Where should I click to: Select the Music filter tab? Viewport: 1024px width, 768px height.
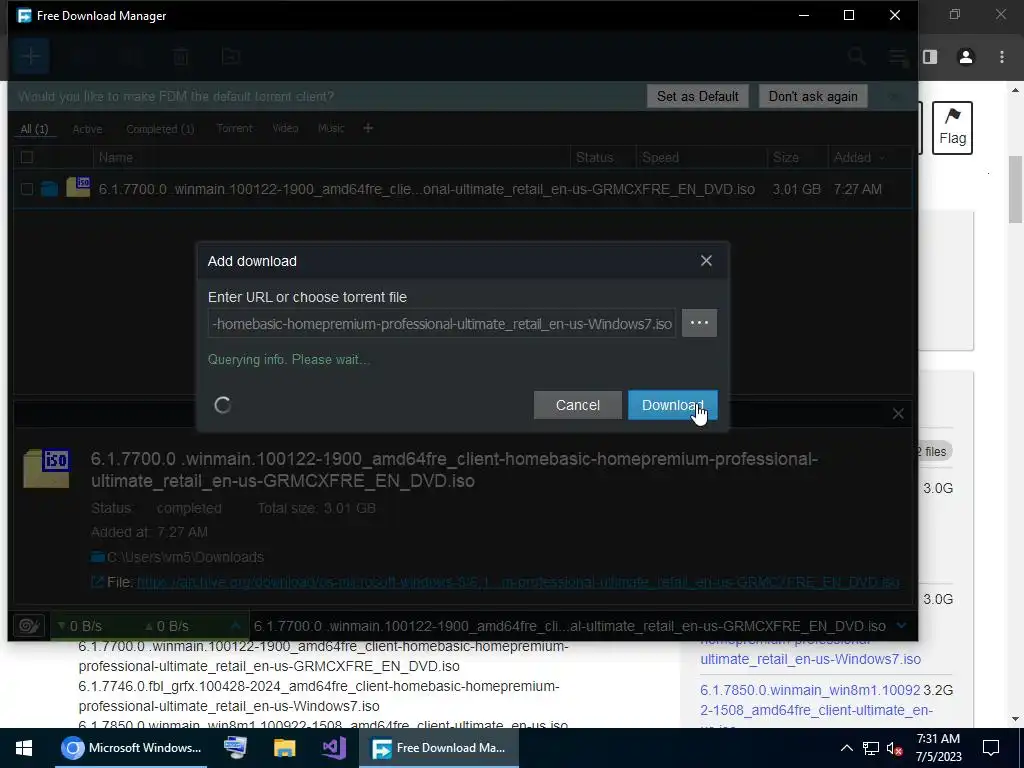330,128
